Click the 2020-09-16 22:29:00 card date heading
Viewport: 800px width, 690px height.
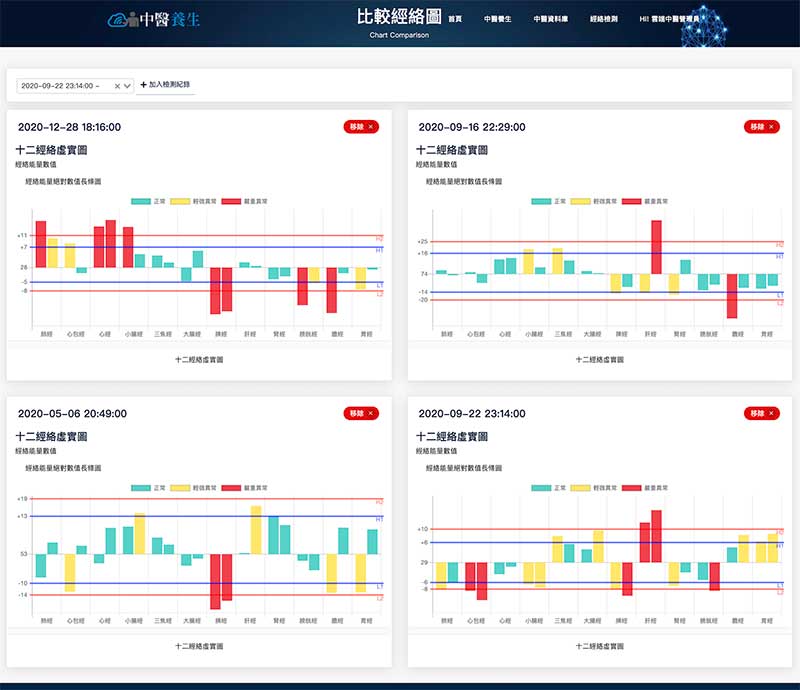pos(472,127)
